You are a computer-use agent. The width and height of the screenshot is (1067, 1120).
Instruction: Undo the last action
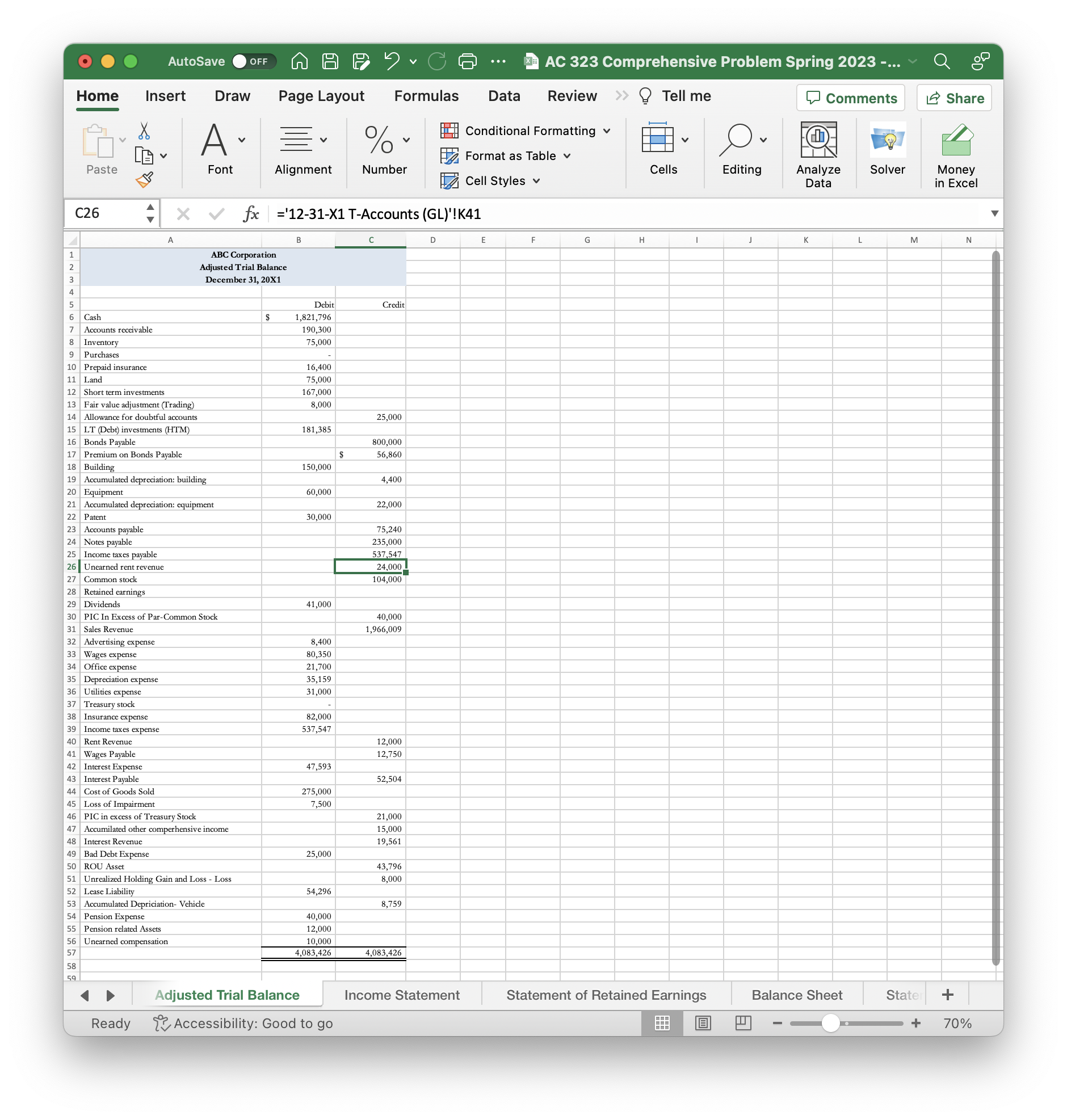pyautogui.click(x=392, y=61)
